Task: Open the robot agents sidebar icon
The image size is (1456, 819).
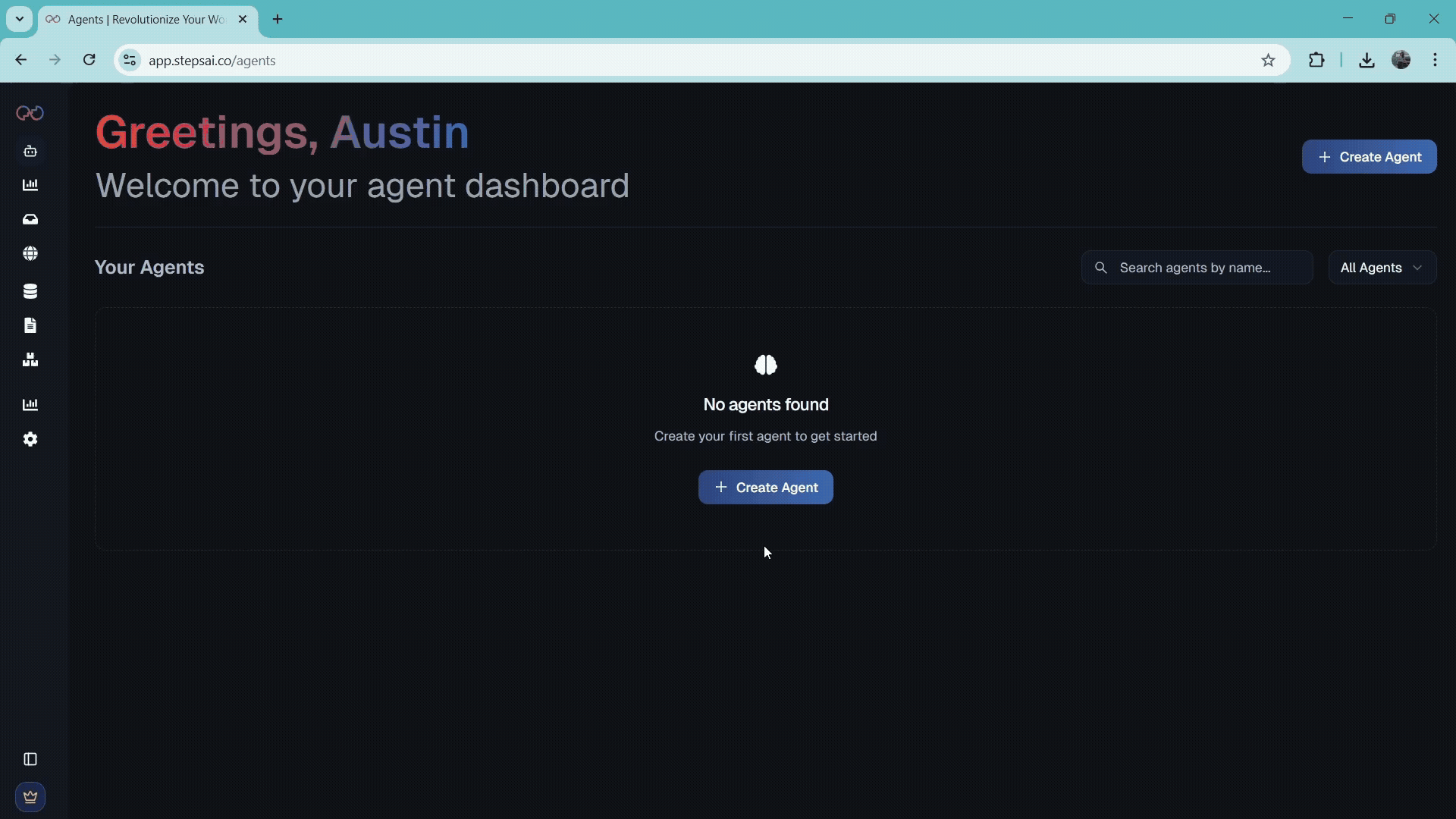Action: point(30,151)
